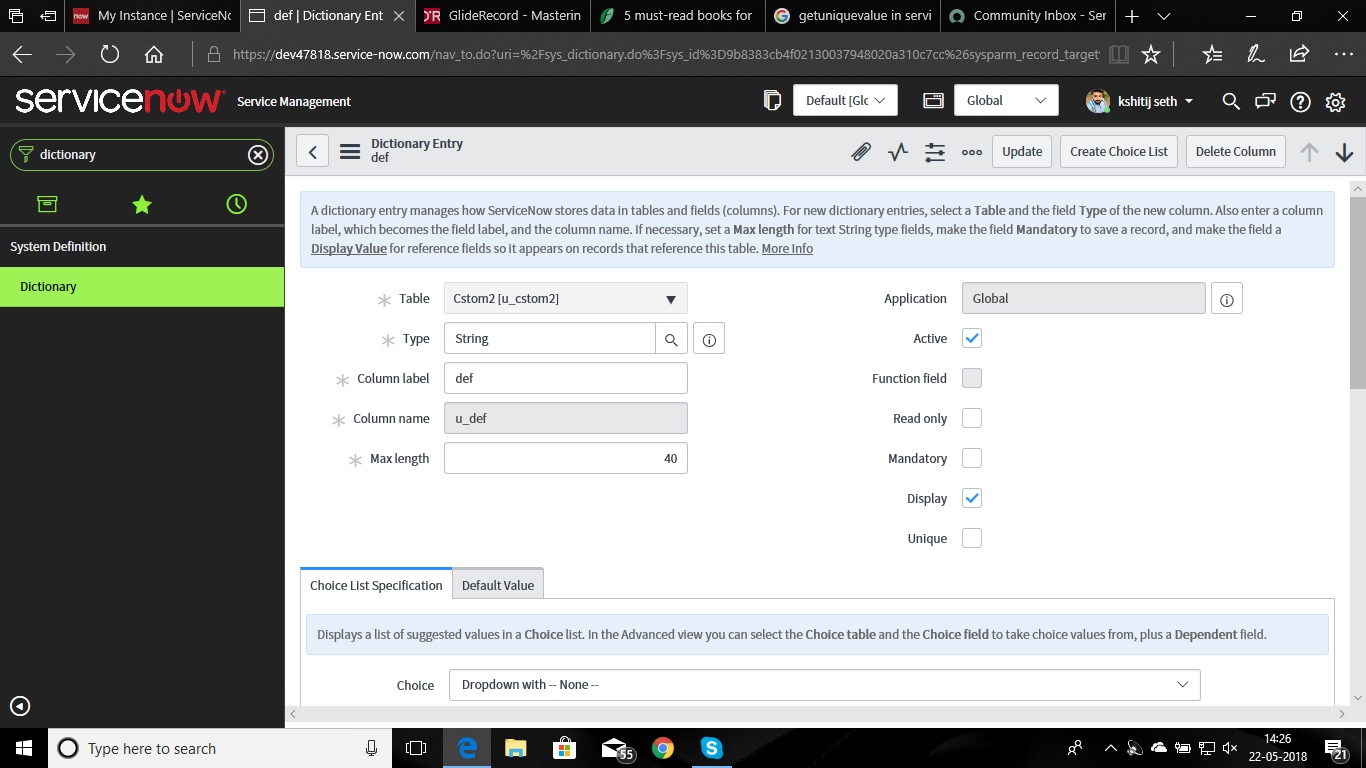Click the application picker window icon
Image resolution: width=1366 pixels, height=768 pixels.
(933, 100)
